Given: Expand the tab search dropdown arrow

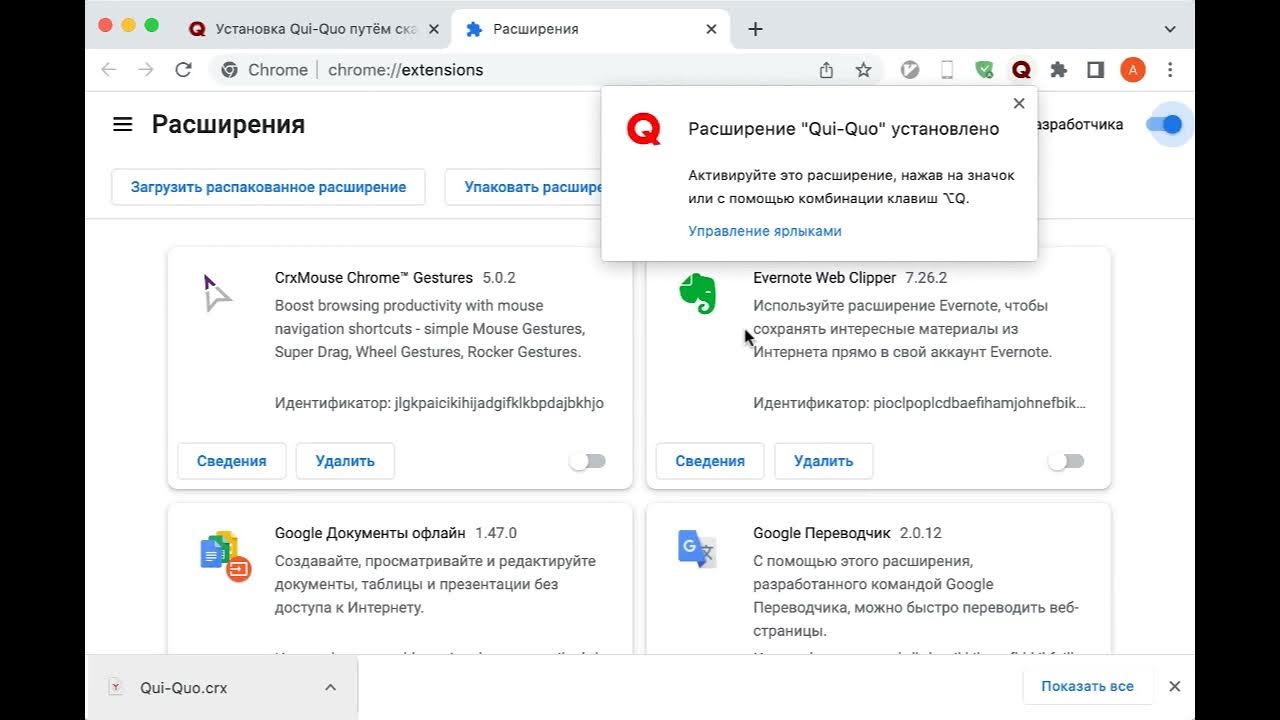Looking at the screenshot, I should click(x=1170, y=29).
